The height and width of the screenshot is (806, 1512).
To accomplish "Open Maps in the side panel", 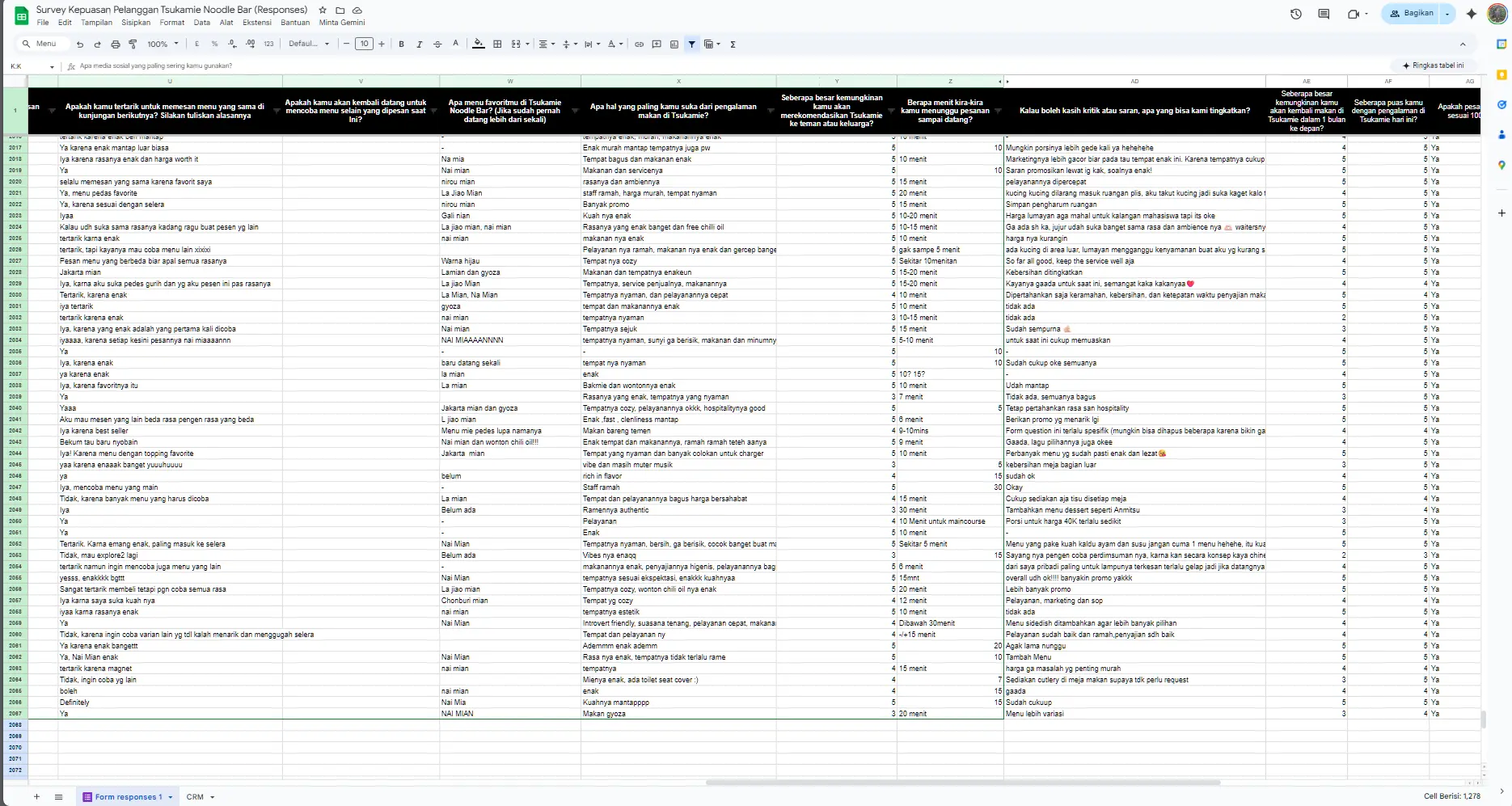I will coord(1501,165).
